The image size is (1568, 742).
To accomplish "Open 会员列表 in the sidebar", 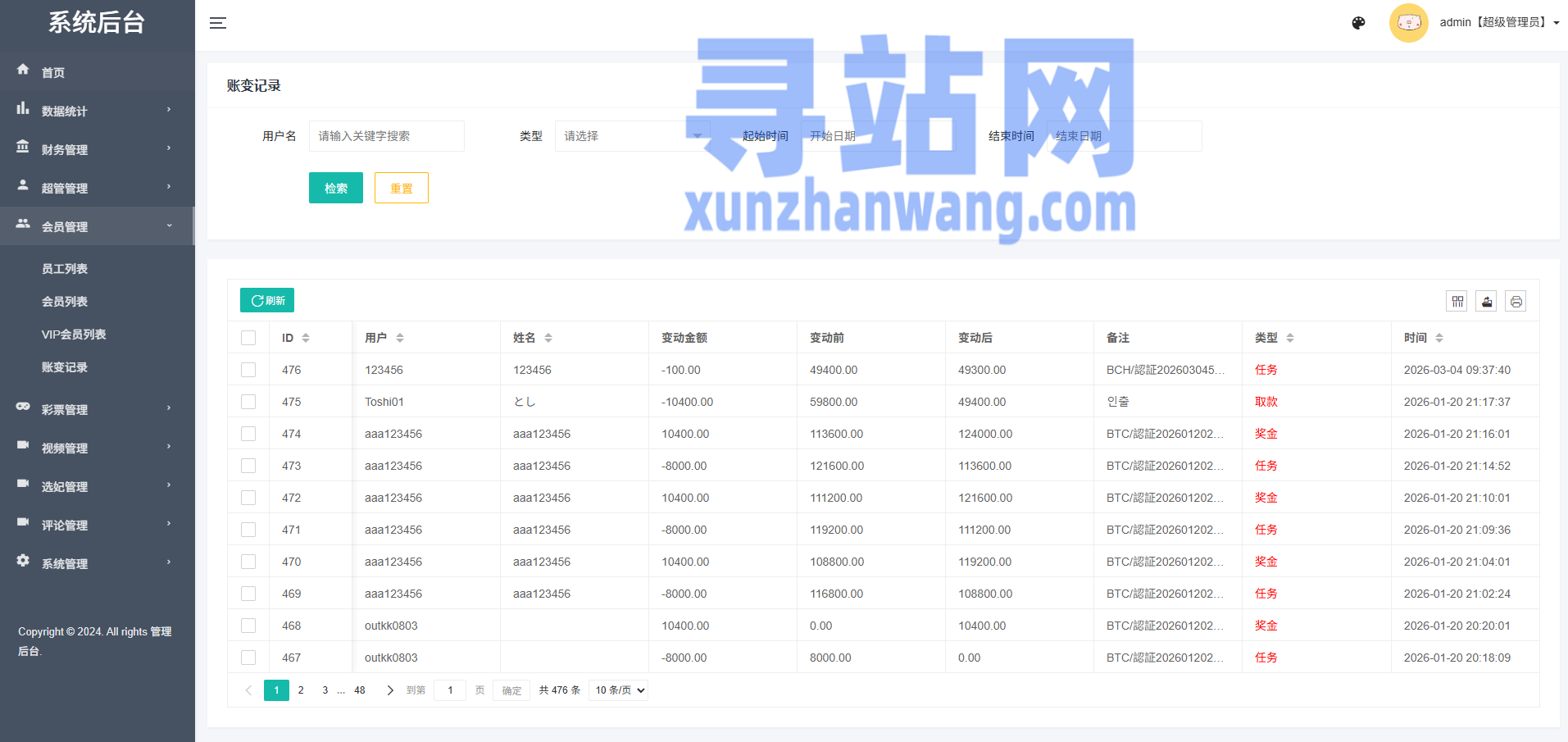I will (65, 302).
